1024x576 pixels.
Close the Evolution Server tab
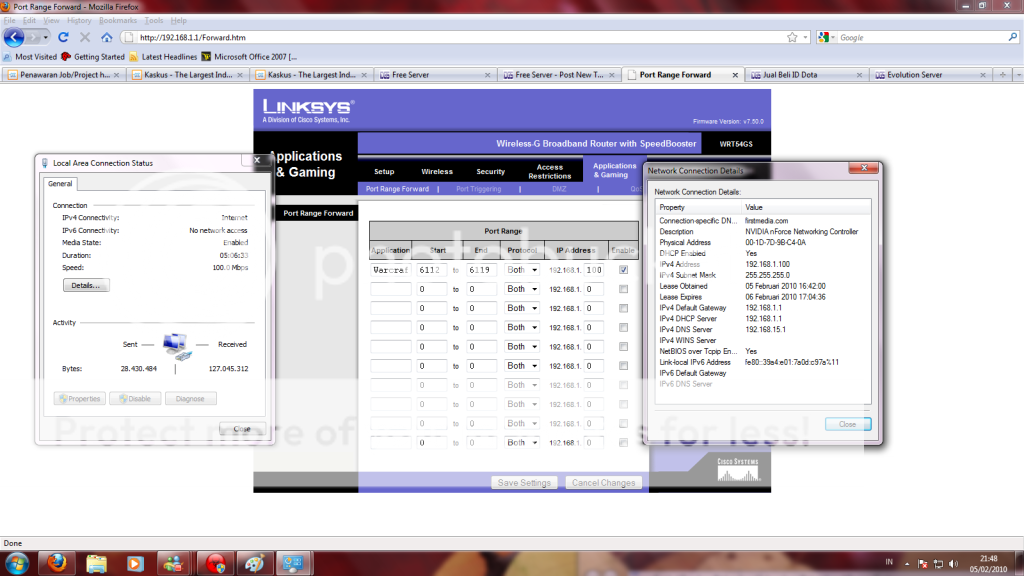(983, 75)
